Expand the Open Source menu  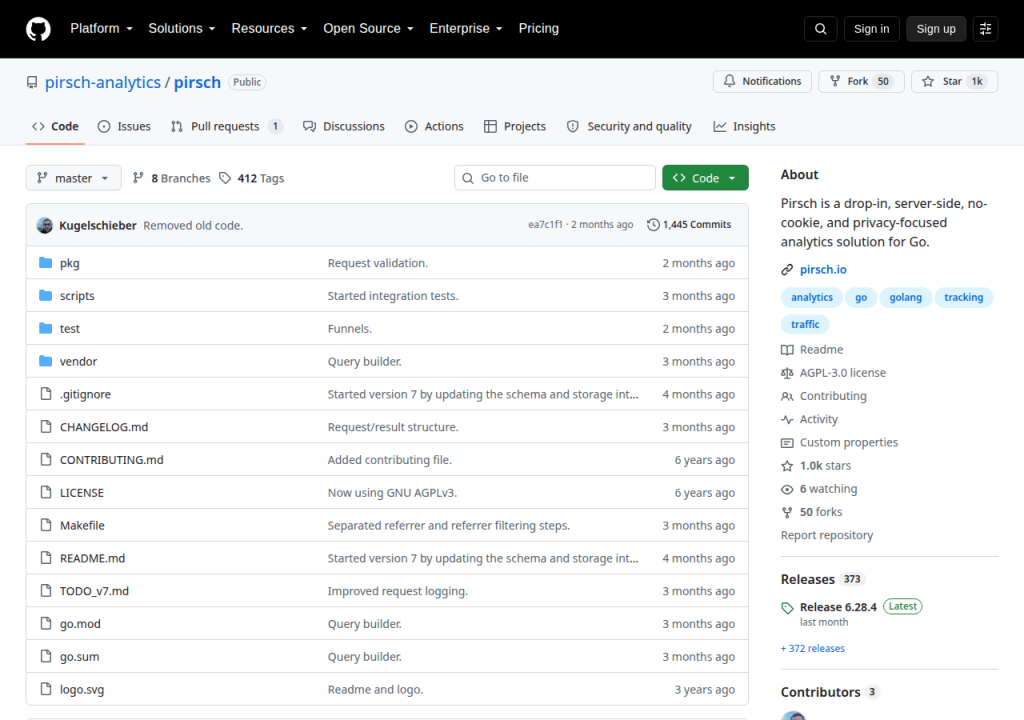click(368, 29)
